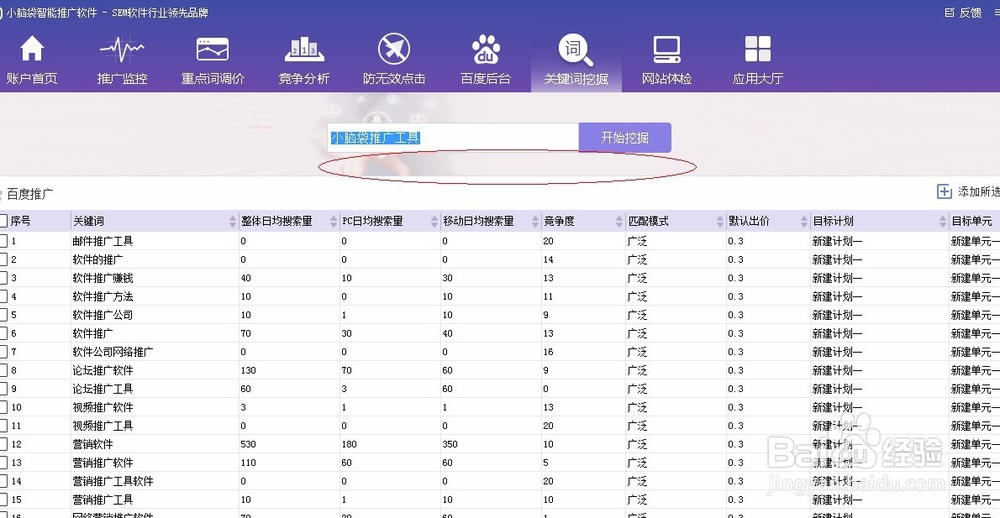This screenshot has width=1000, height=518.
Task: Open the 账户首页 home icon
Action: (32, 50)
